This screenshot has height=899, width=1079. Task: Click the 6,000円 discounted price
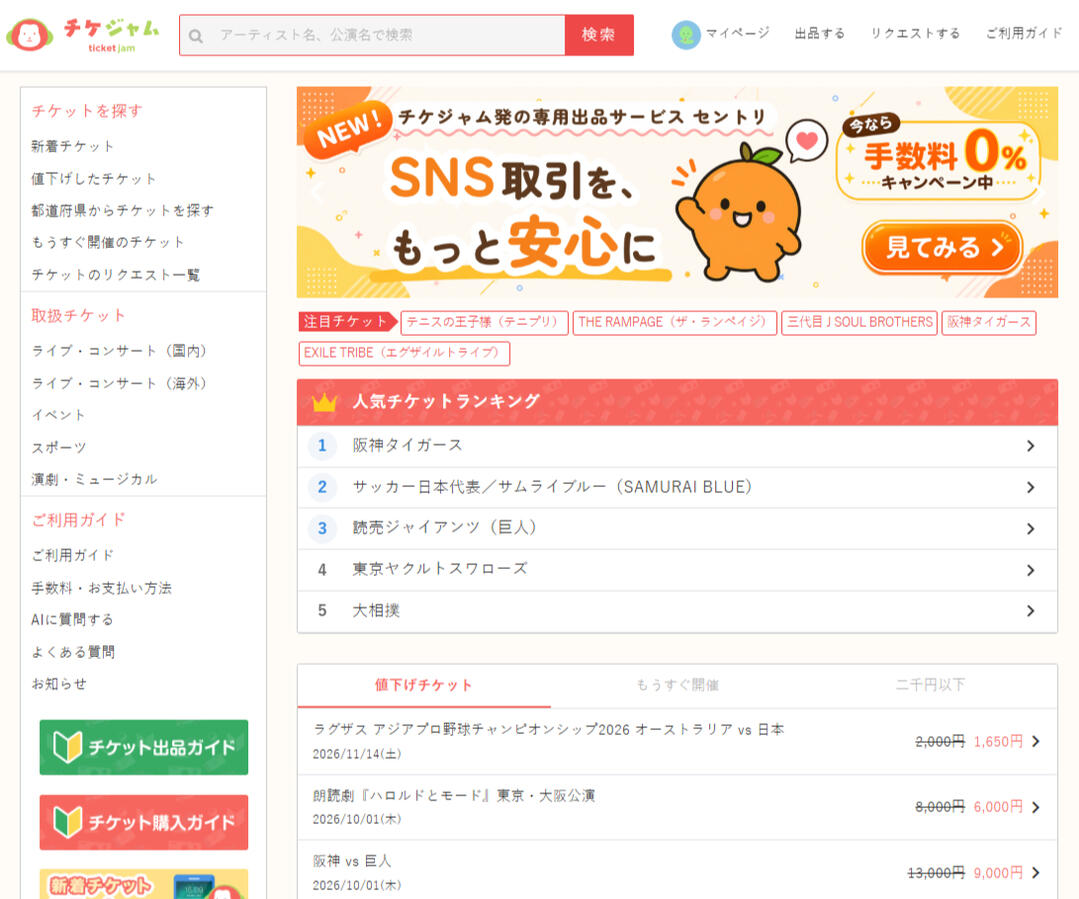point(998,807)
